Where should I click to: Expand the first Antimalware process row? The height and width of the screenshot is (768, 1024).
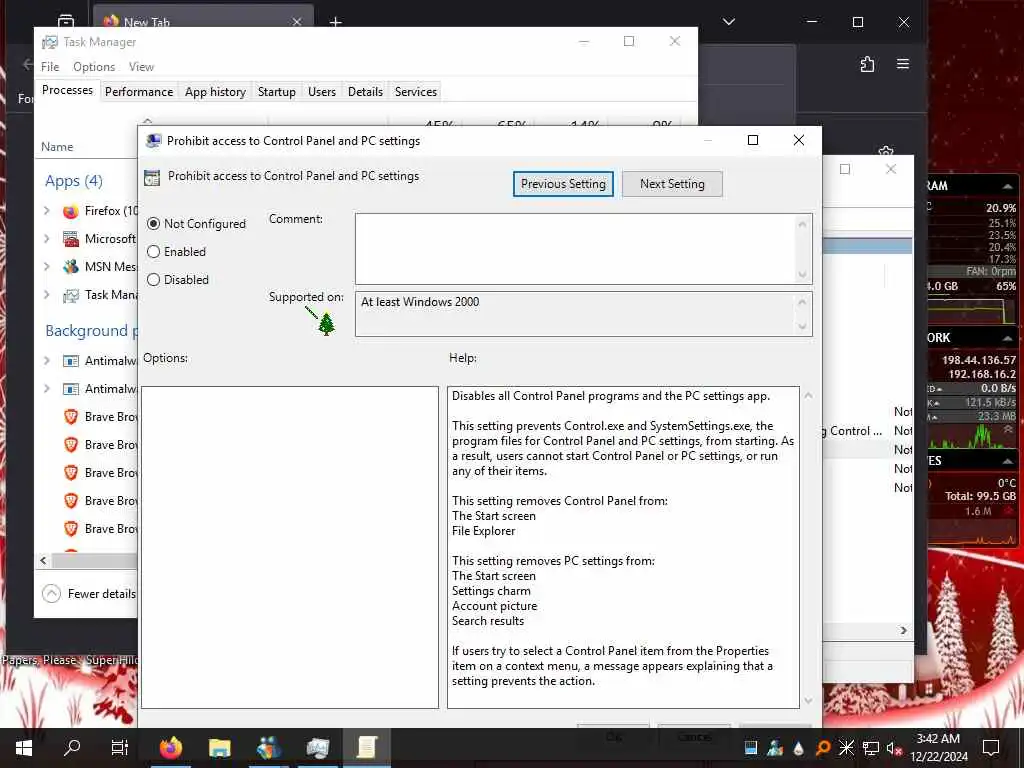tap(47, 360)
